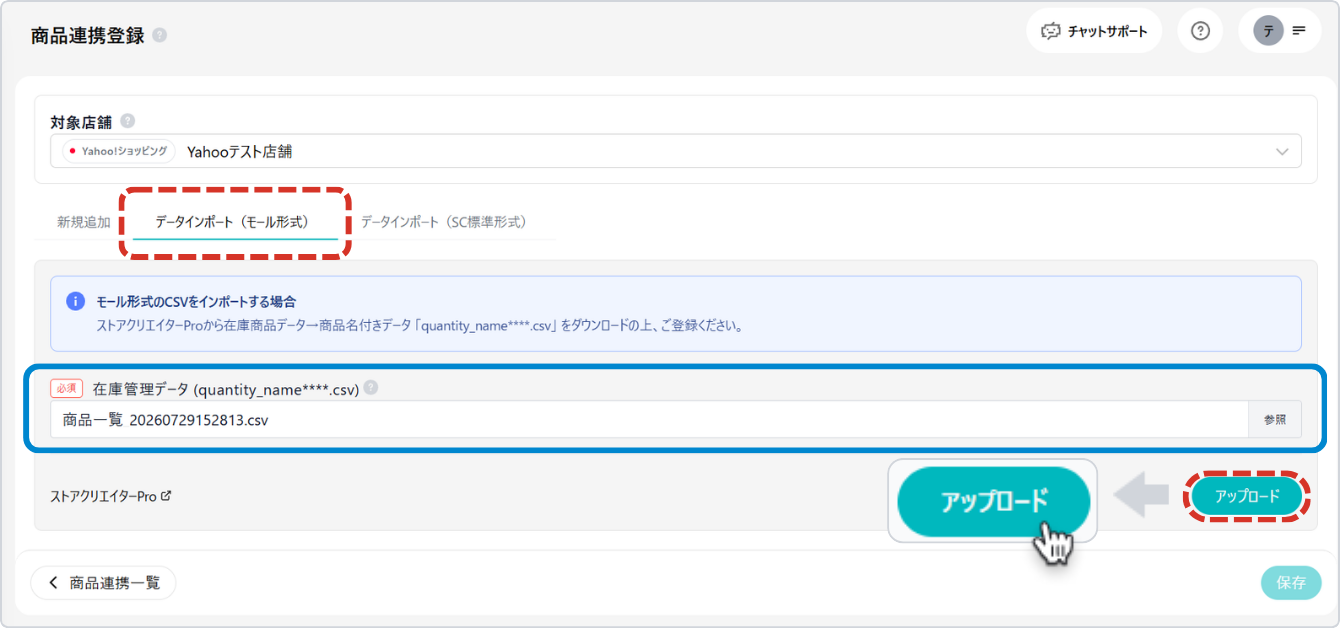Click the Yahoo!ショッピング mall badge

click(119, 151)
